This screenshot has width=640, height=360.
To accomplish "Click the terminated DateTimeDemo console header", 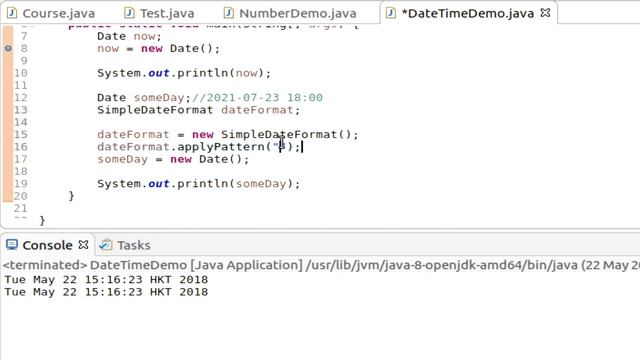I will (321, 265).
